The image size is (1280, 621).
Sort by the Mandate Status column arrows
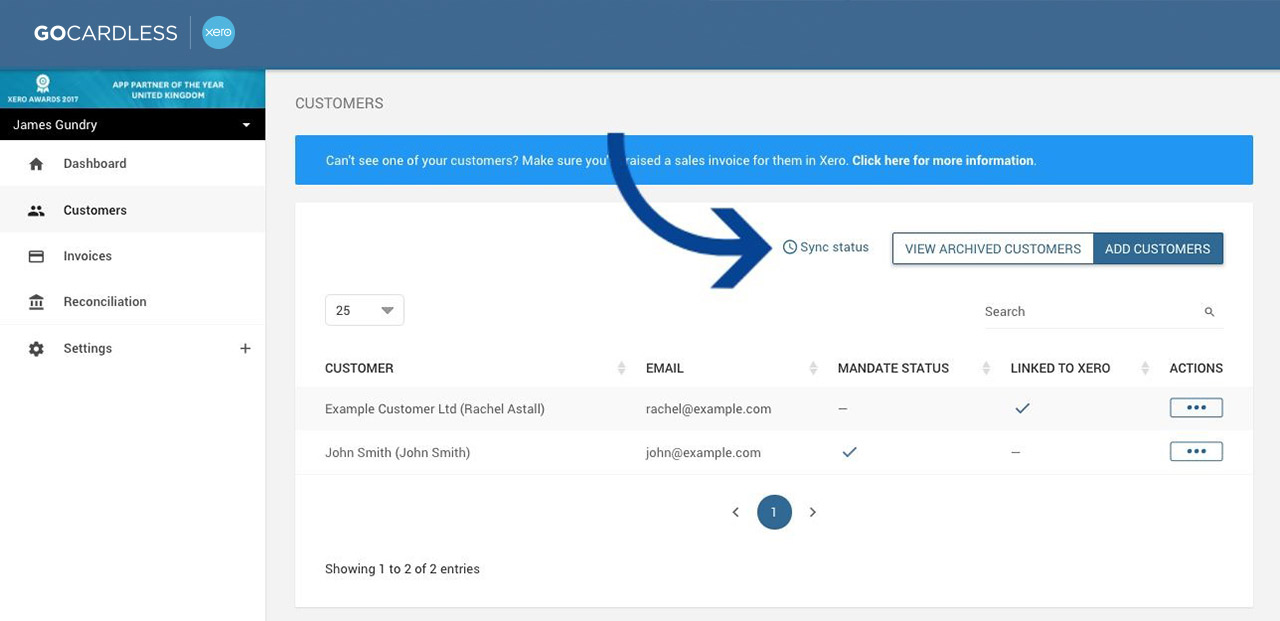[x=986, y=369]
